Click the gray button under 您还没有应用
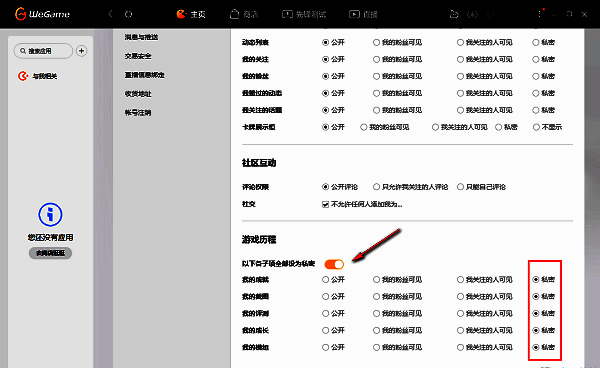Image resolution: width=600 pixels, height=368 pixels. tap(50, 253)
